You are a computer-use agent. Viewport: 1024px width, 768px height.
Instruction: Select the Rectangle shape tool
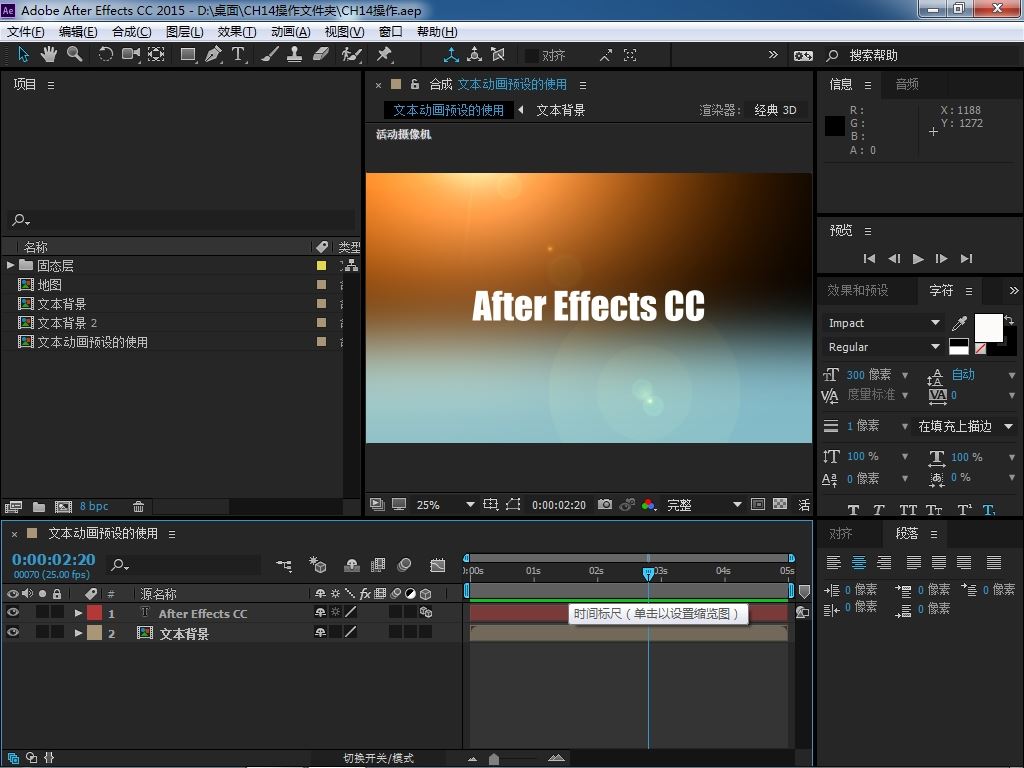[x=188, y=54]
